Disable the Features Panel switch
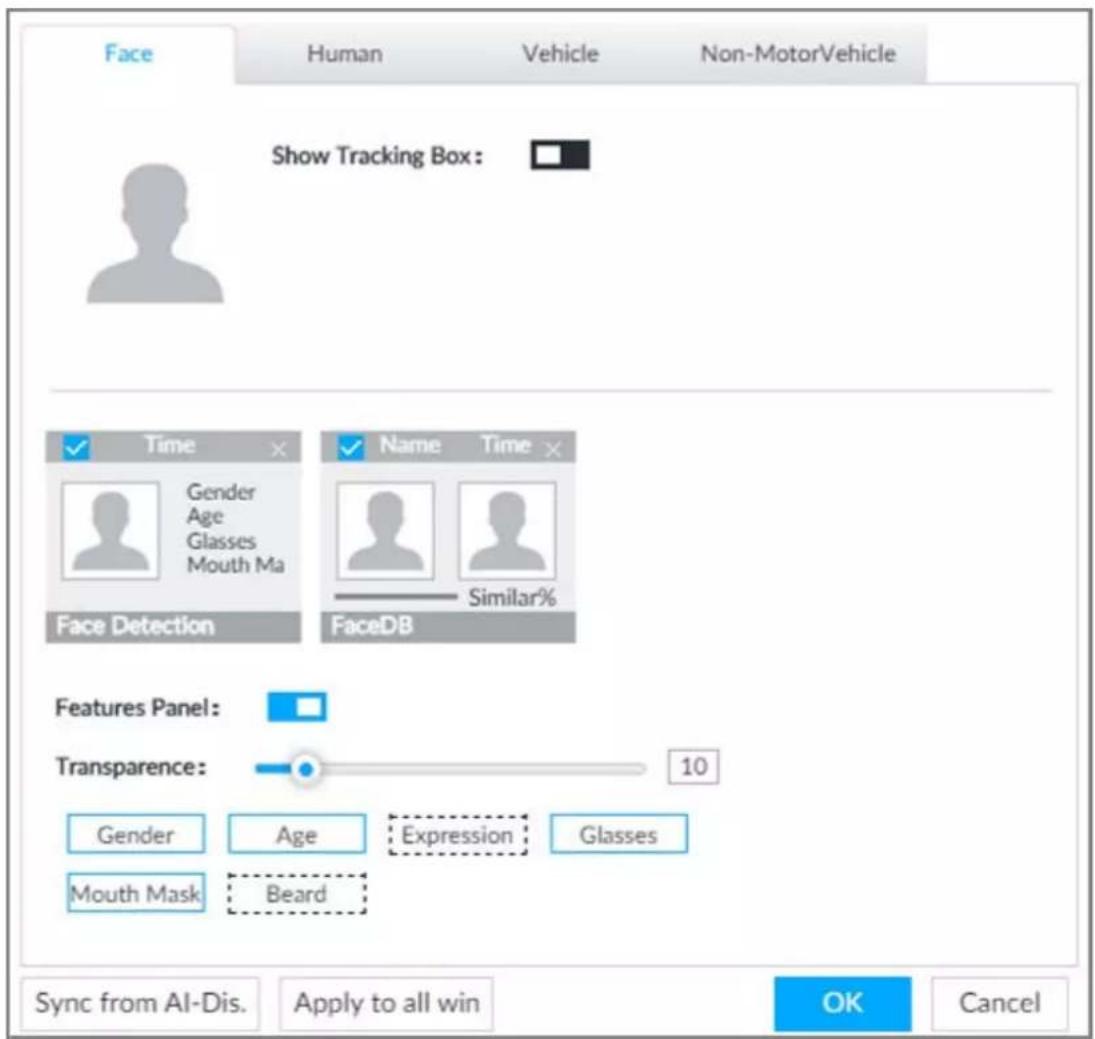The width and height of the screenshot is (1095, 1039). click(297, 707)
